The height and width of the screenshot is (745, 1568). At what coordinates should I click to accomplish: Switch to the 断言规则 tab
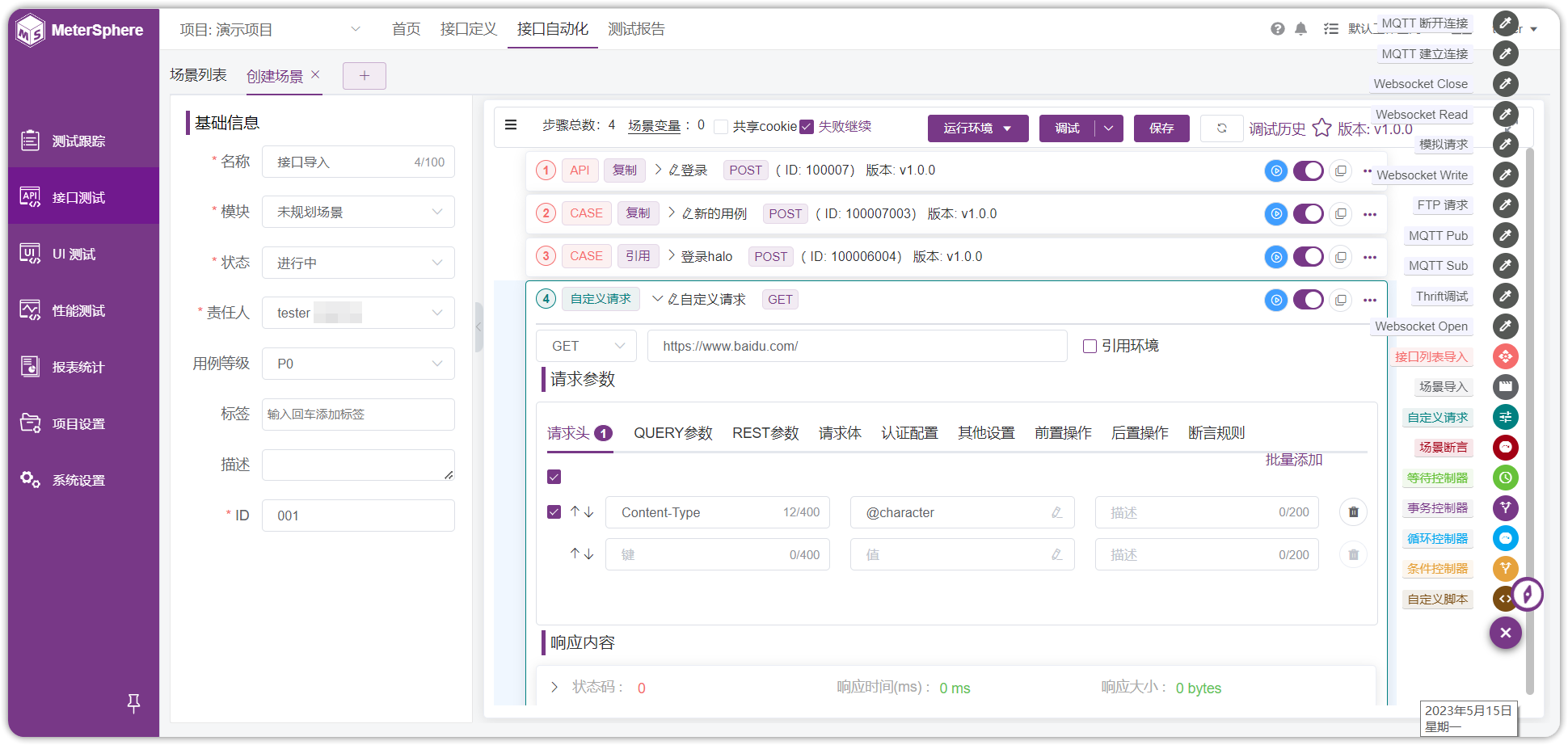point(1216,433)
